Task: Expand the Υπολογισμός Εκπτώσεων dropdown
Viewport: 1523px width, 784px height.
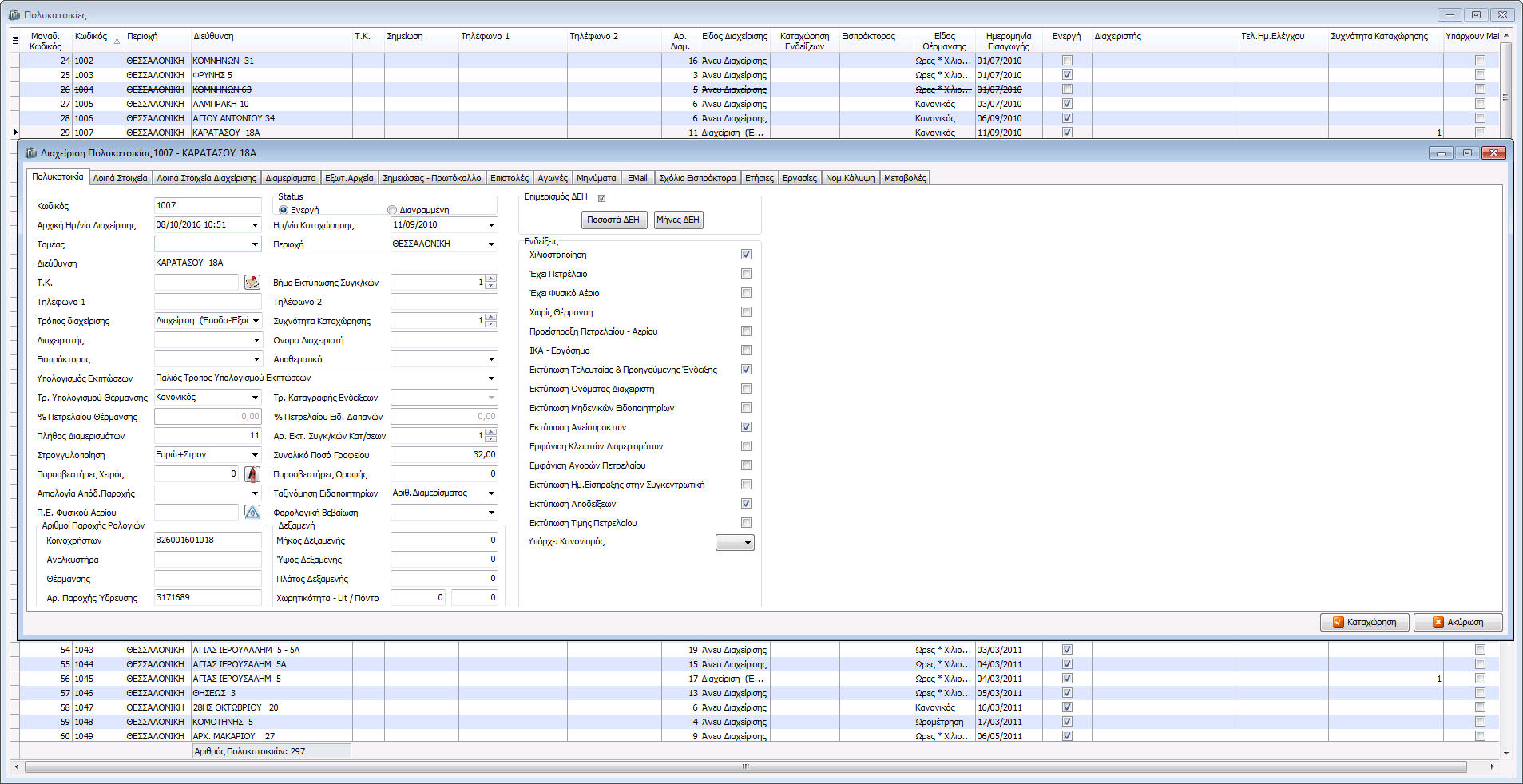Action: point(491,378)
